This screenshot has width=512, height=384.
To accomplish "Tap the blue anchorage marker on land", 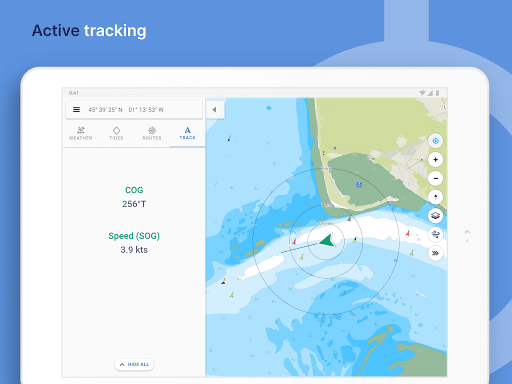I will [x=359, y=184].
